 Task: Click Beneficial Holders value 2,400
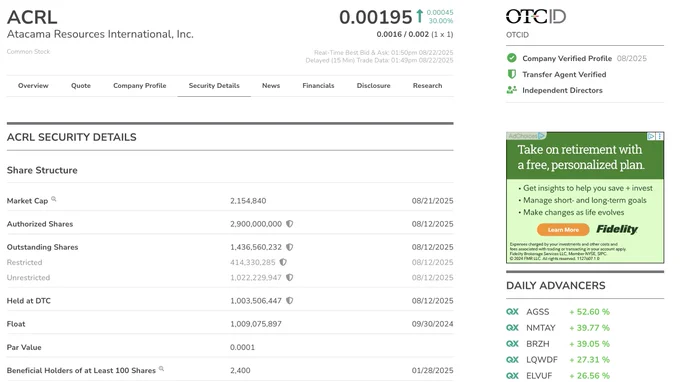point(240,370)
